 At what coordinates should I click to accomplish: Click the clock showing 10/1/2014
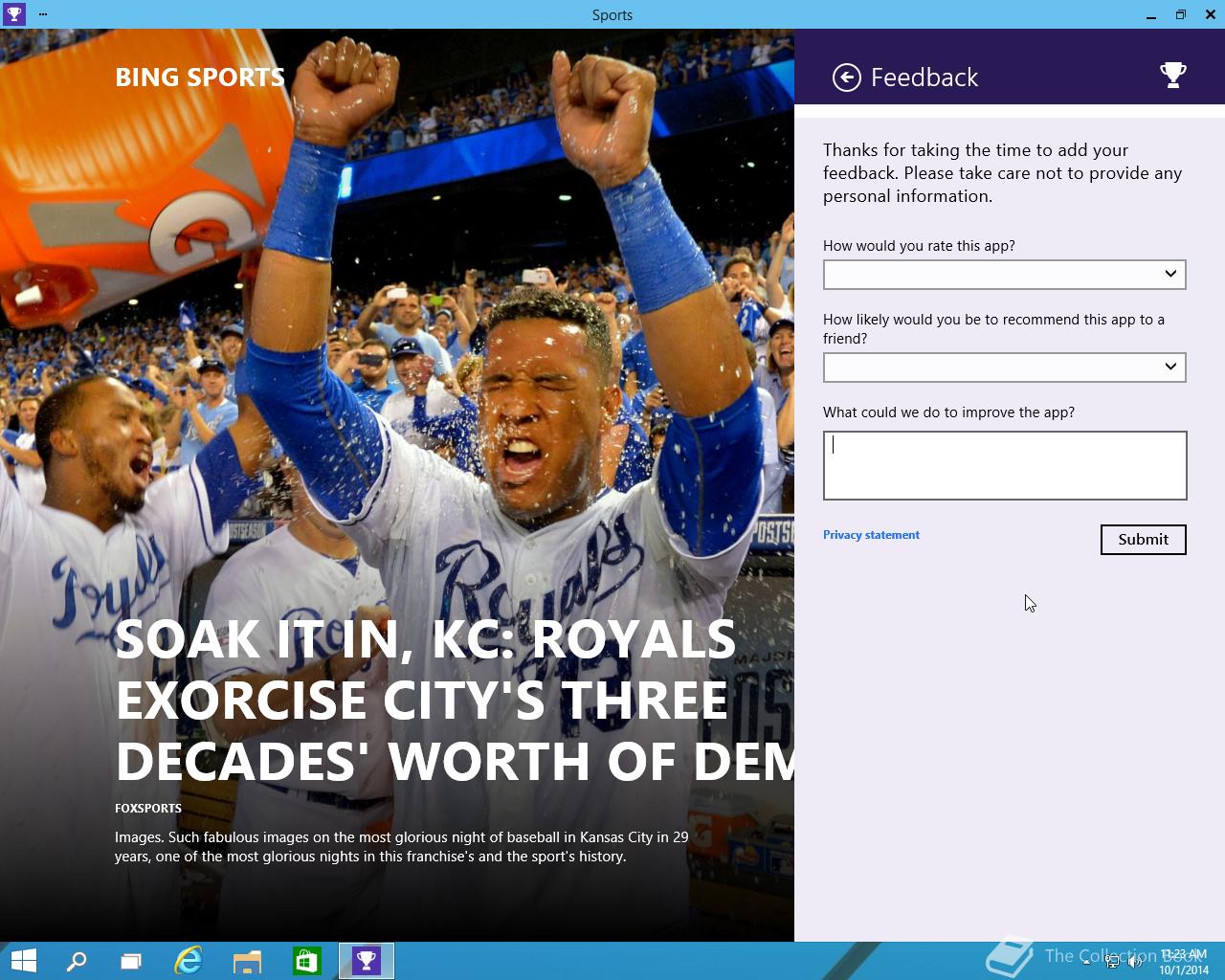pyautogui.click(x=1184, y=962)
